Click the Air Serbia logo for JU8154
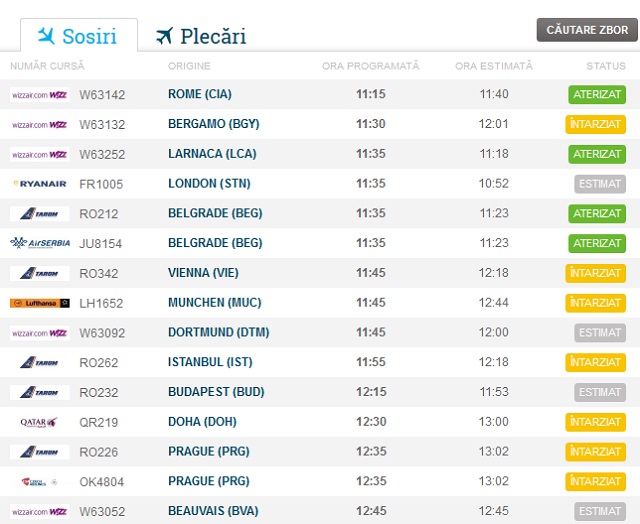This screenshot has width=640, height=524. point(39,243)
